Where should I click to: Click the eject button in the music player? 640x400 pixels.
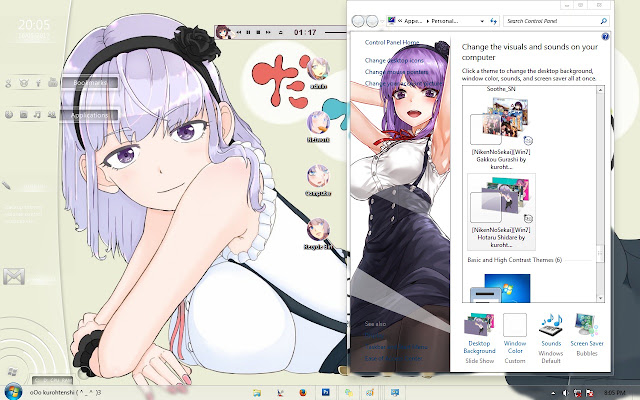[280, 32]
